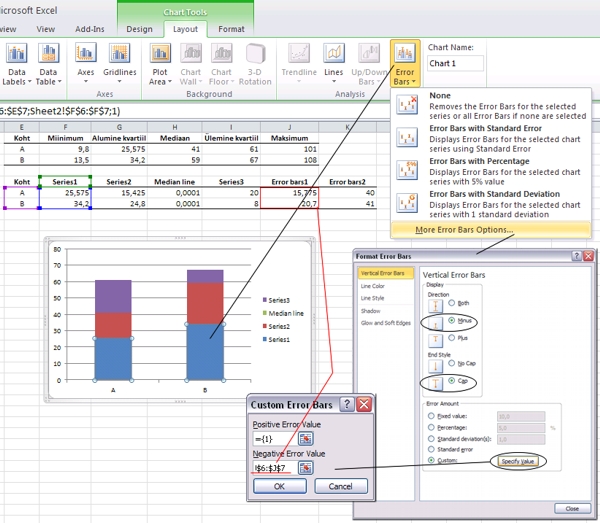Click OK in Custom Error Bars dialog
Image resolution: width=600 pixels, height=523 pixels.
click(x=279, y=486)
